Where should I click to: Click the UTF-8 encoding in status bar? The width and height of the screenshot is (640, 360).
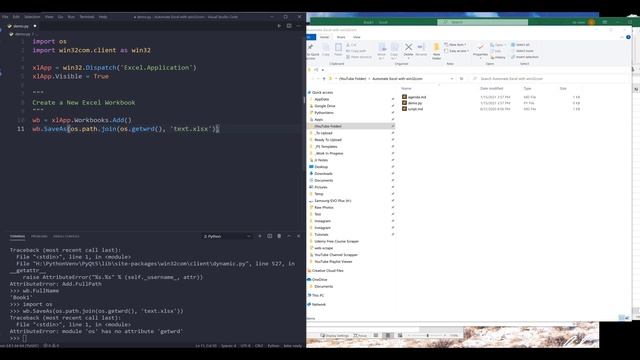[x=245, y=346]
